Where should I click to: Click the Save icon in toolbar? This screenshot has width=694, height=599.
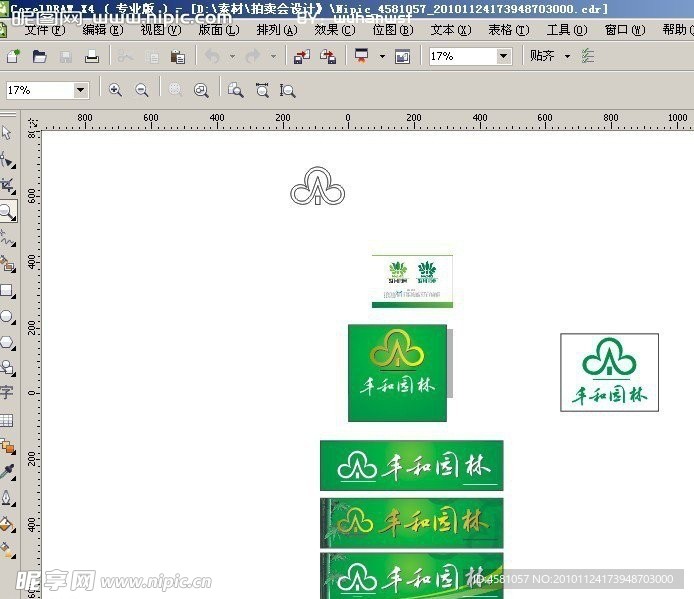tap(66, 56)
